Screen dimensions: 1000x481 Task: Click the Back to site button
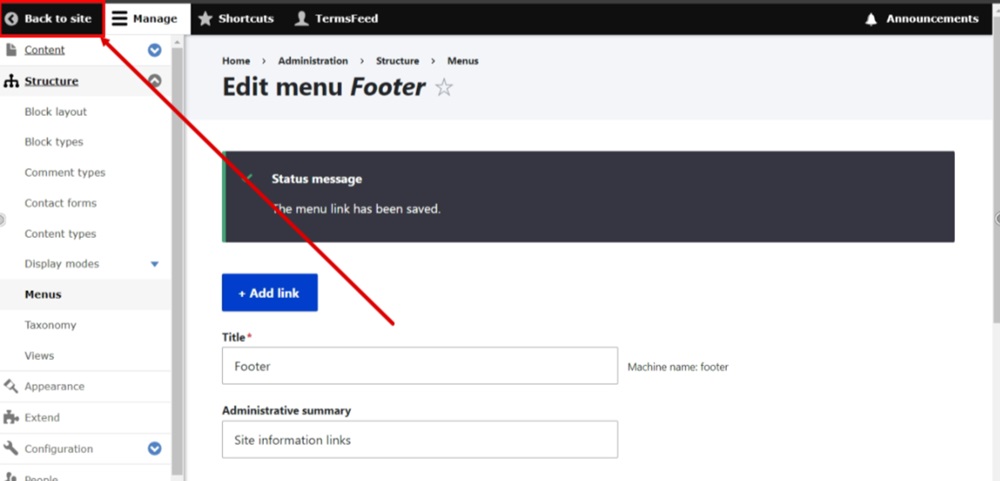52,18
